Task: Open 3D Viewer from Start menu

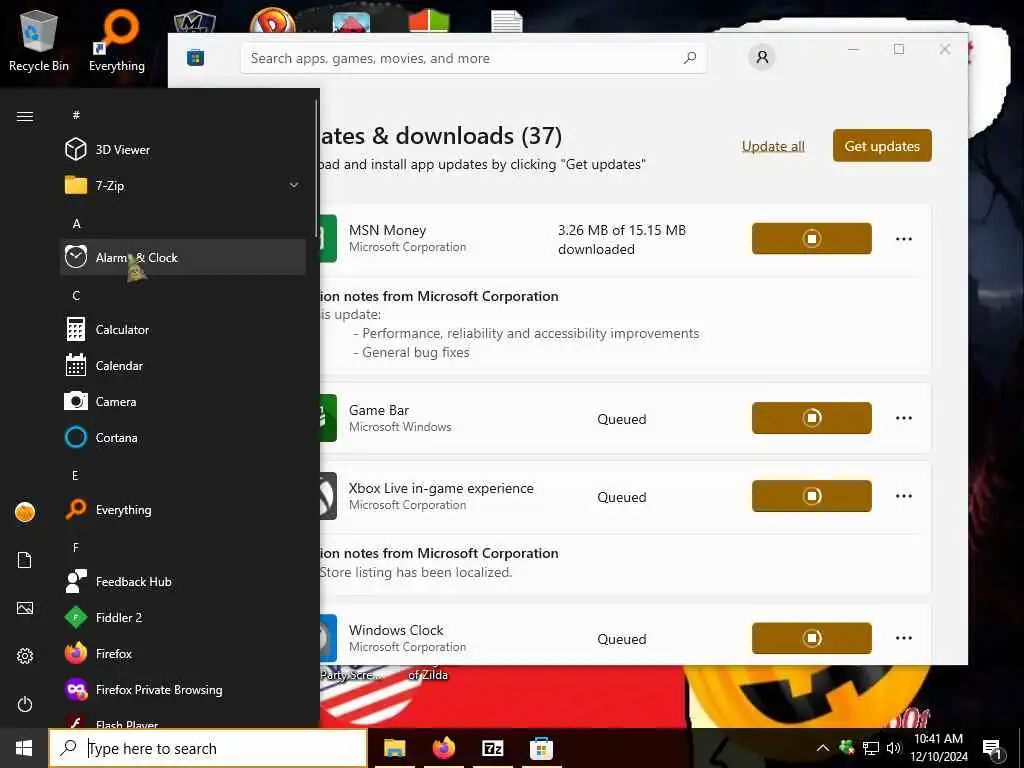Action: coord(183,150)
